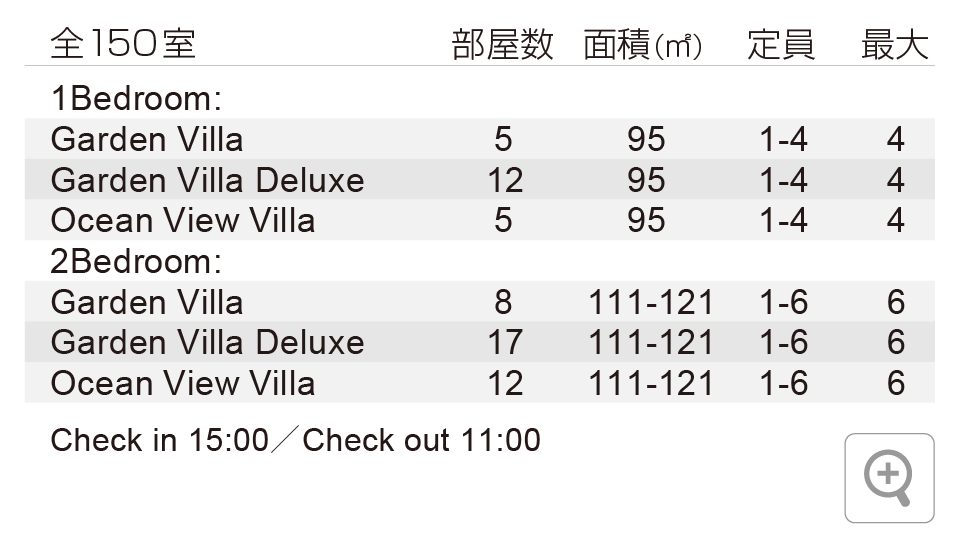Click room count 8 for 2Bedroom Garden Villa

503,302
